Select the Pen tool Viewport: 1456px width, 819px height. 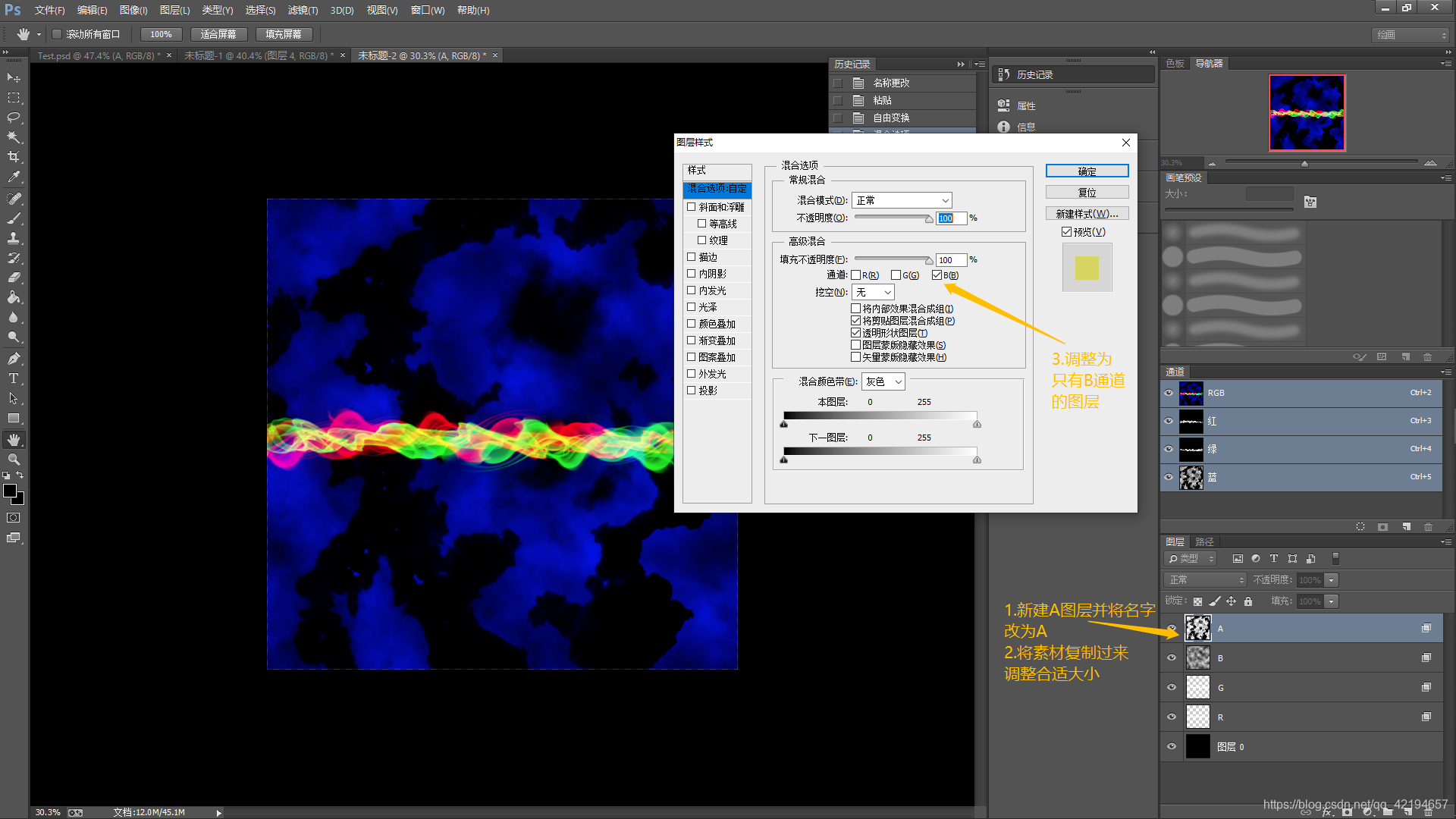pyautogui.click(x=14, y=358)
